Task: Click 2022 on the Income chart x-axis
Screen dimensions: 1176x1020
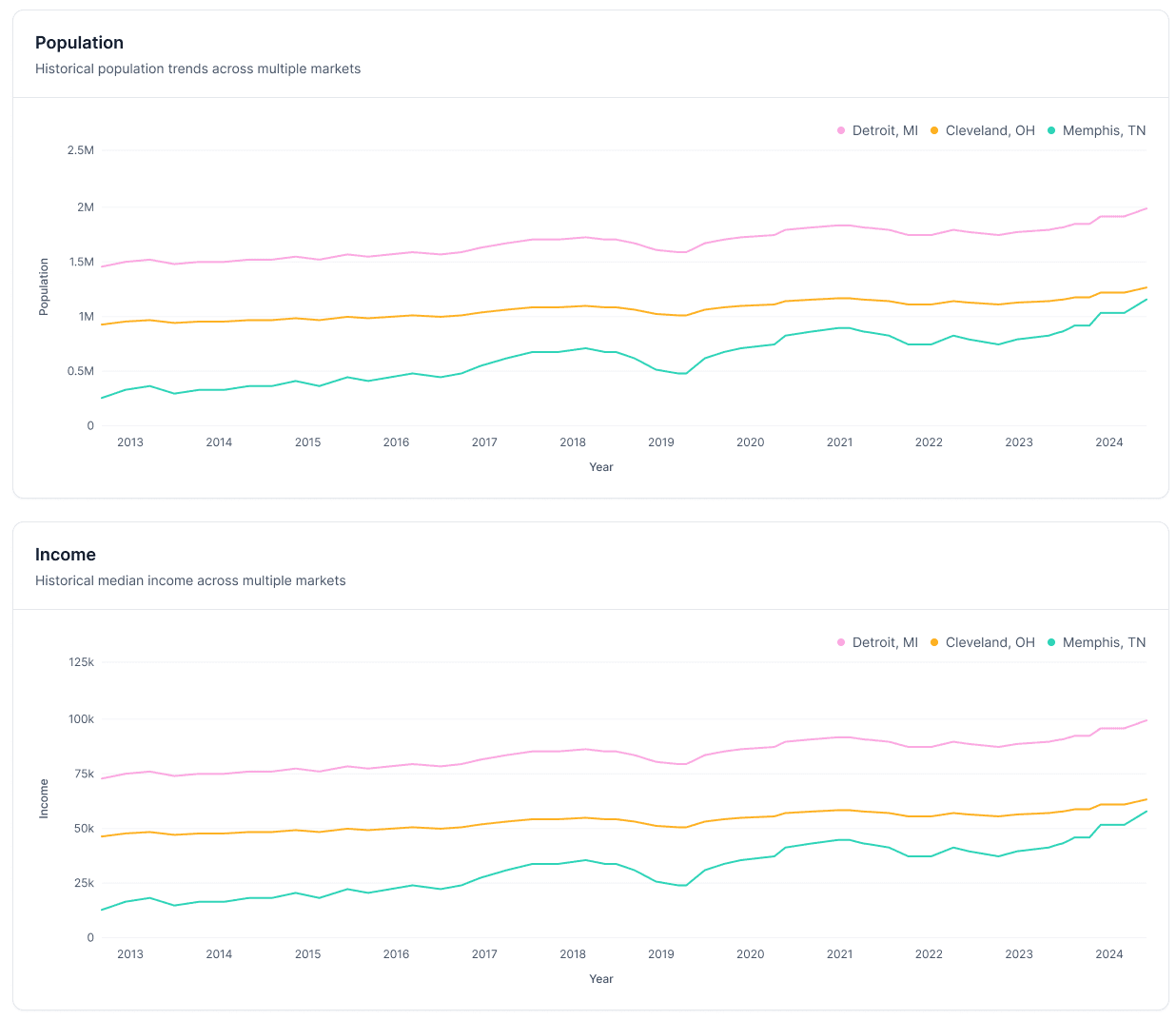Action: (x=929, y=954)
